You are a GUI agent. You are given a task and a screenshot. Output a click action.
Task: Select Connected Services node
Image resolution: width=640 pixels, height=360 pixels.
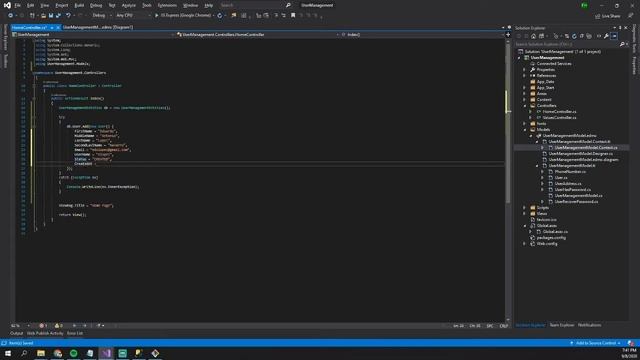553,64
